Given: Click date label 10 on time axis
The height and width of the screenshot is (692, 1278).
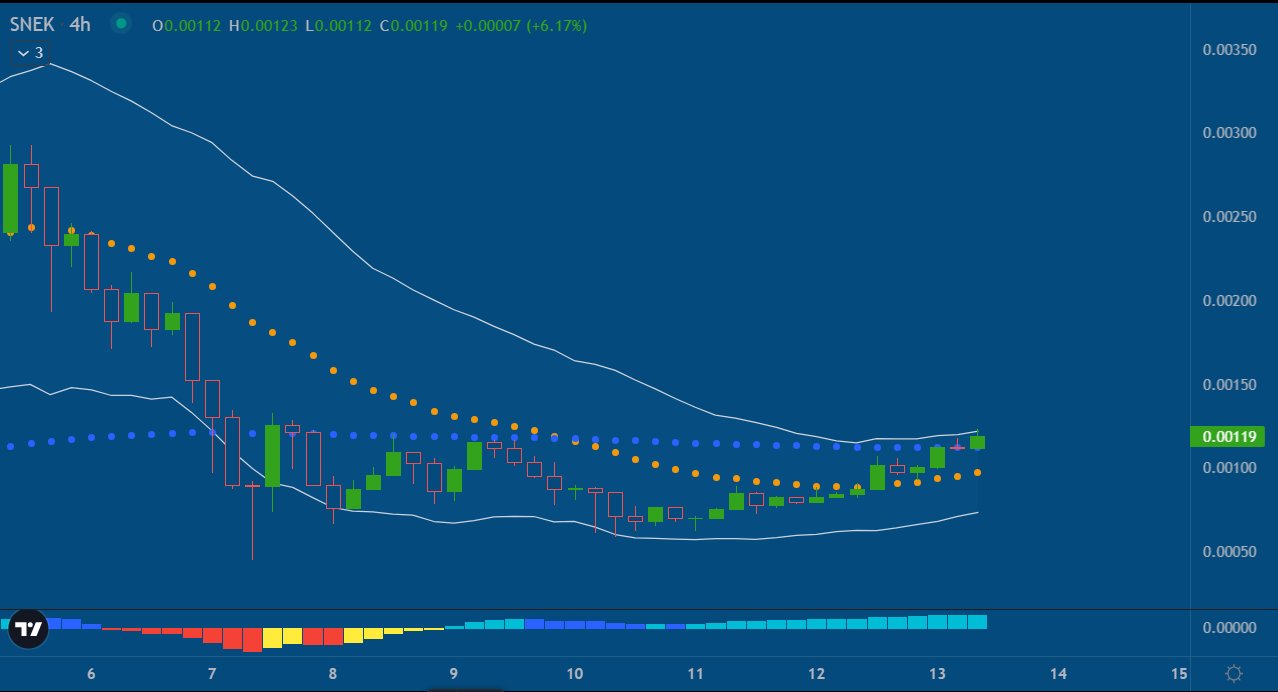Looking at the screenshot, I should [574, 673].
